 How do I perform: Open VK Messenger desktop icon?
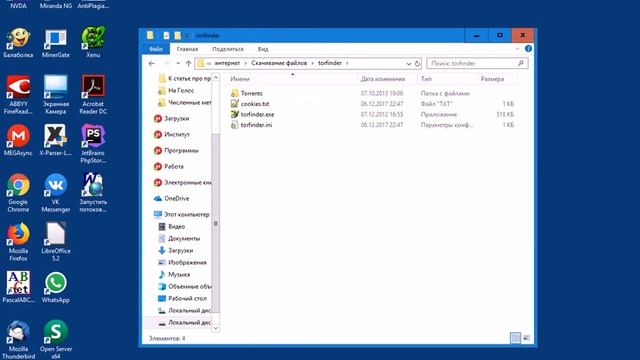(x=56, y=193)
